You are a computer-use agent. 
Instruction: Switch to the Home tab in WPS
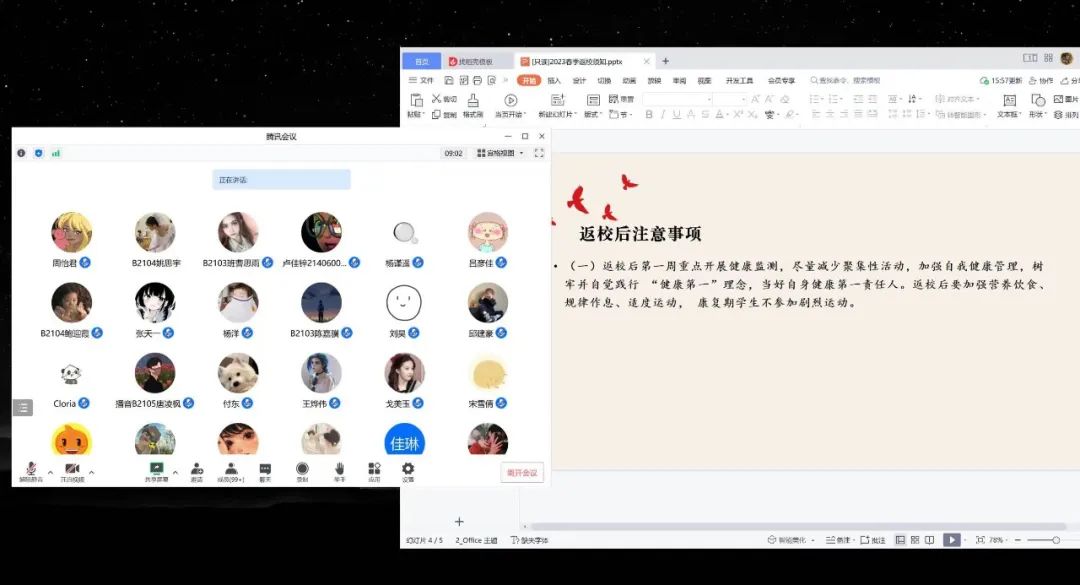coord(529,80)
